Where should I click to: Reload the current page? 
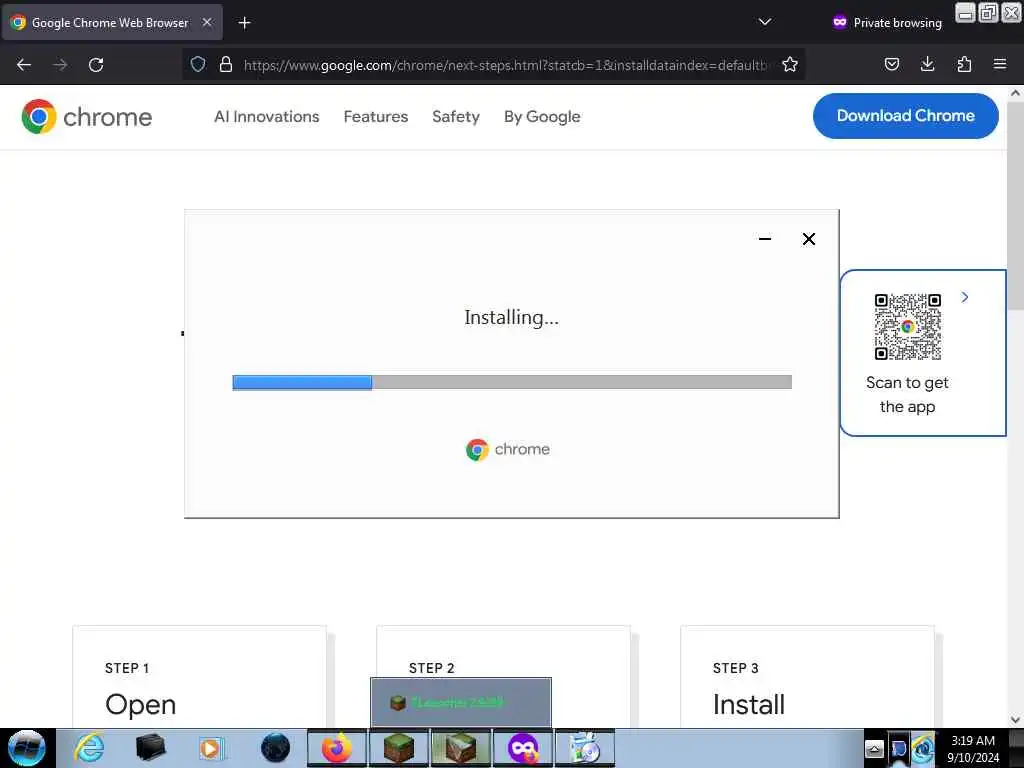click(96, 65)
